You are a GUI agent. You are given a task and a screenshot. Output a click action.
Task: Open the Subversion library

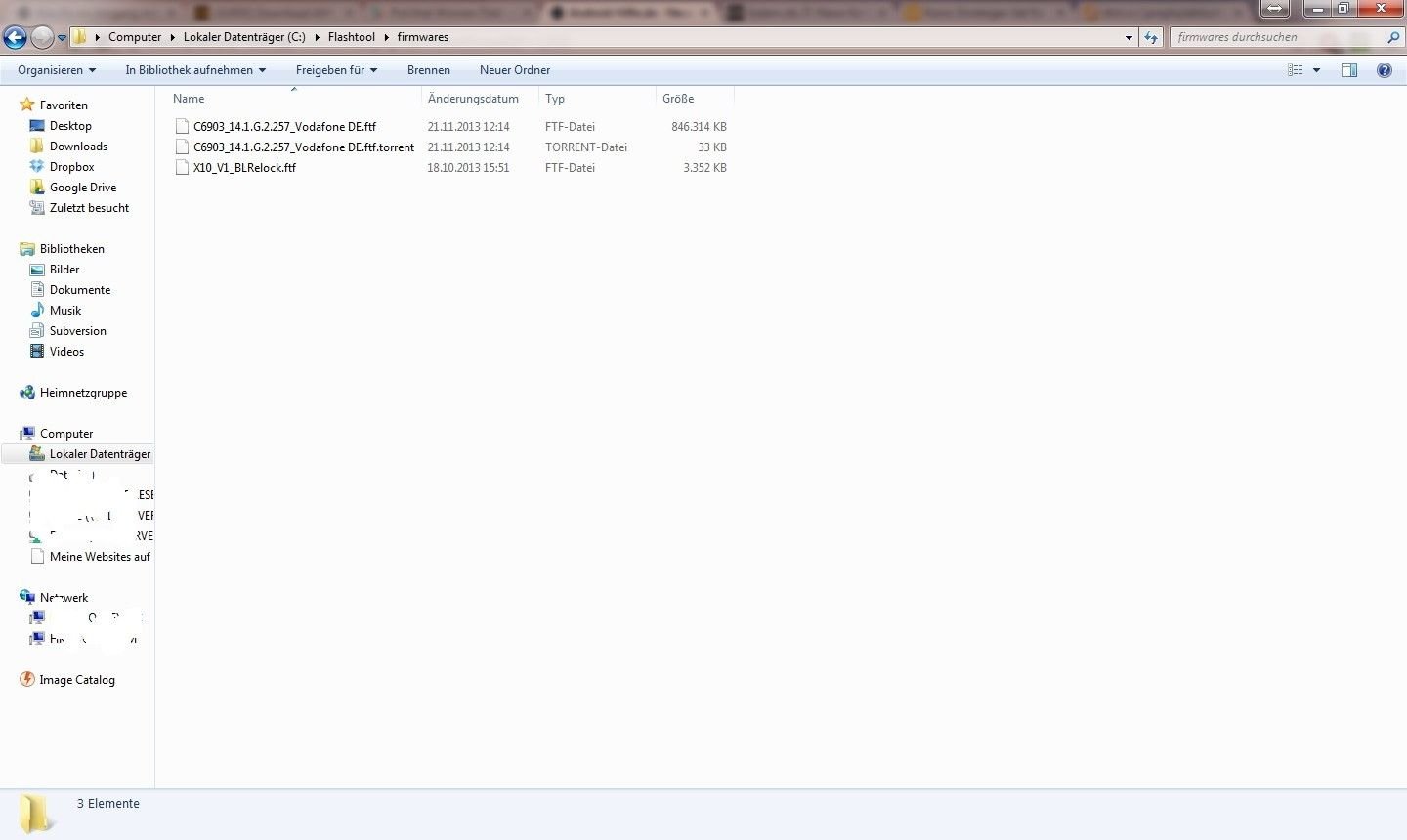pyautogui.click(x=78, y=331)
